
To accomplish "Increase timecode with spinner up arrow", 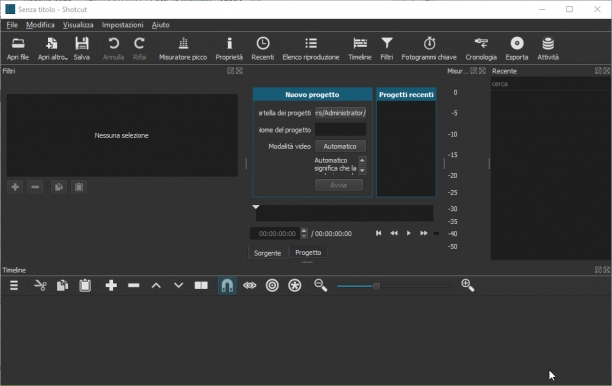I will (304, 231).
